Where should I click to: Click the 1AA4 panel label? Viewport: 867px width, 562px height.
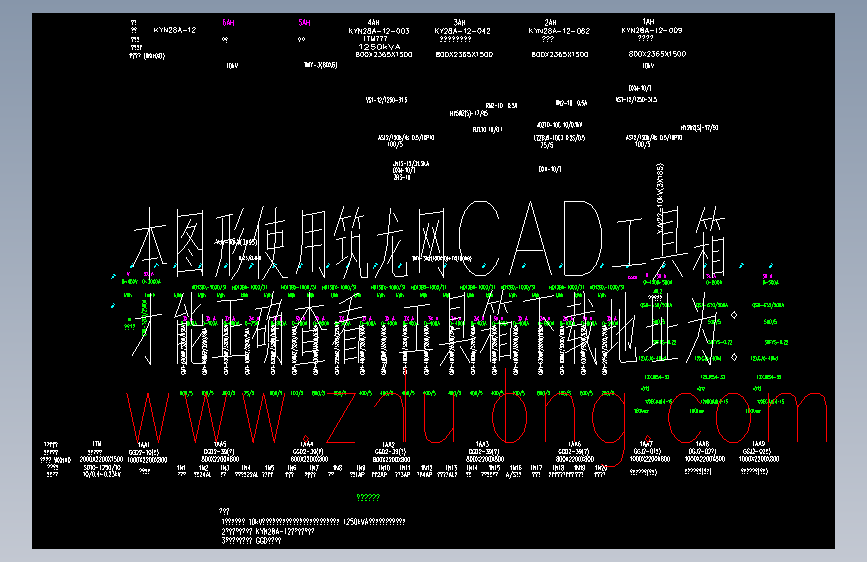(306, 444)
